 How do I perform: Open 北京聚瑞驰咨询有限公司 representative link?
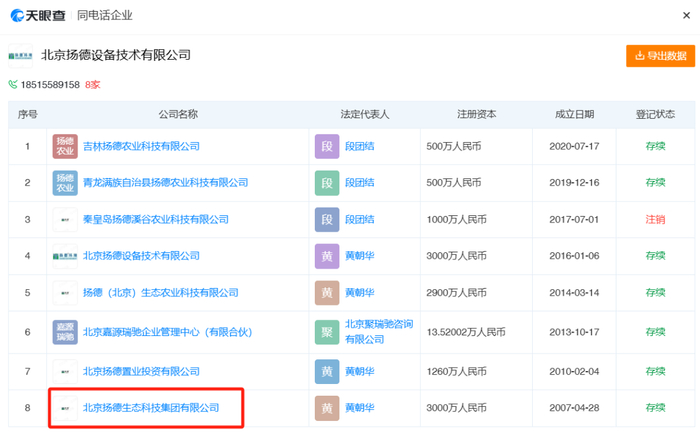click(379, 332)
